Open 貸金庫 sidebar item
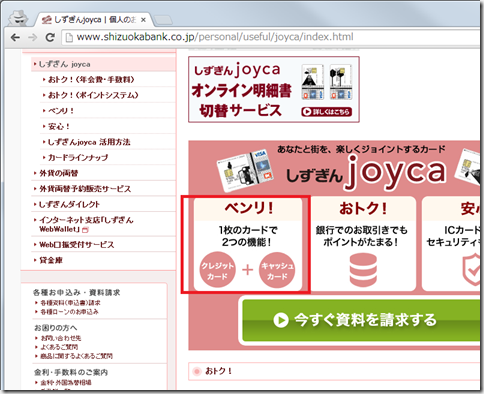484x394 pixels. pyautogui.click(x=51, y=260)
